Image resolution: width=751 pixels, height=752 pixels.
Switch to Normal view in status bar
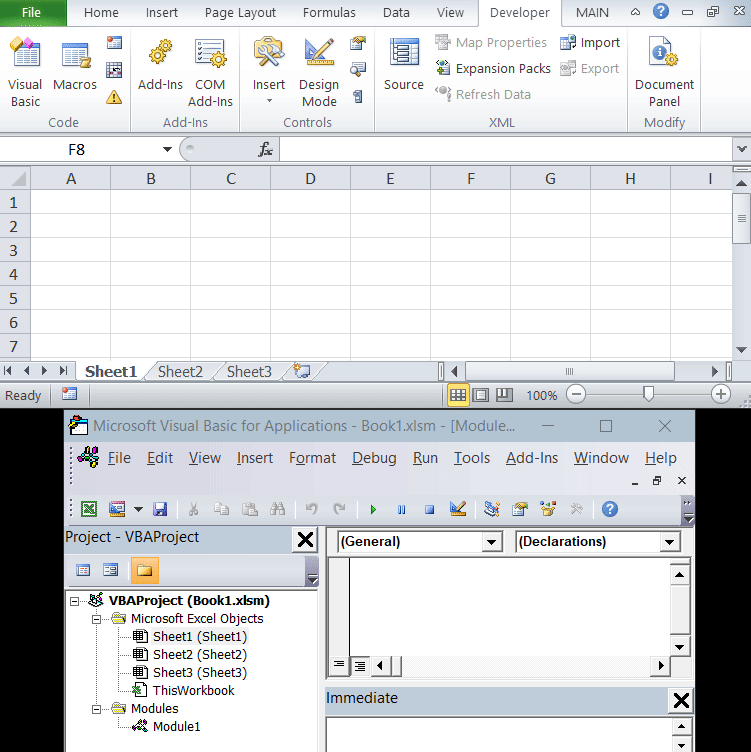coord(458,395)
